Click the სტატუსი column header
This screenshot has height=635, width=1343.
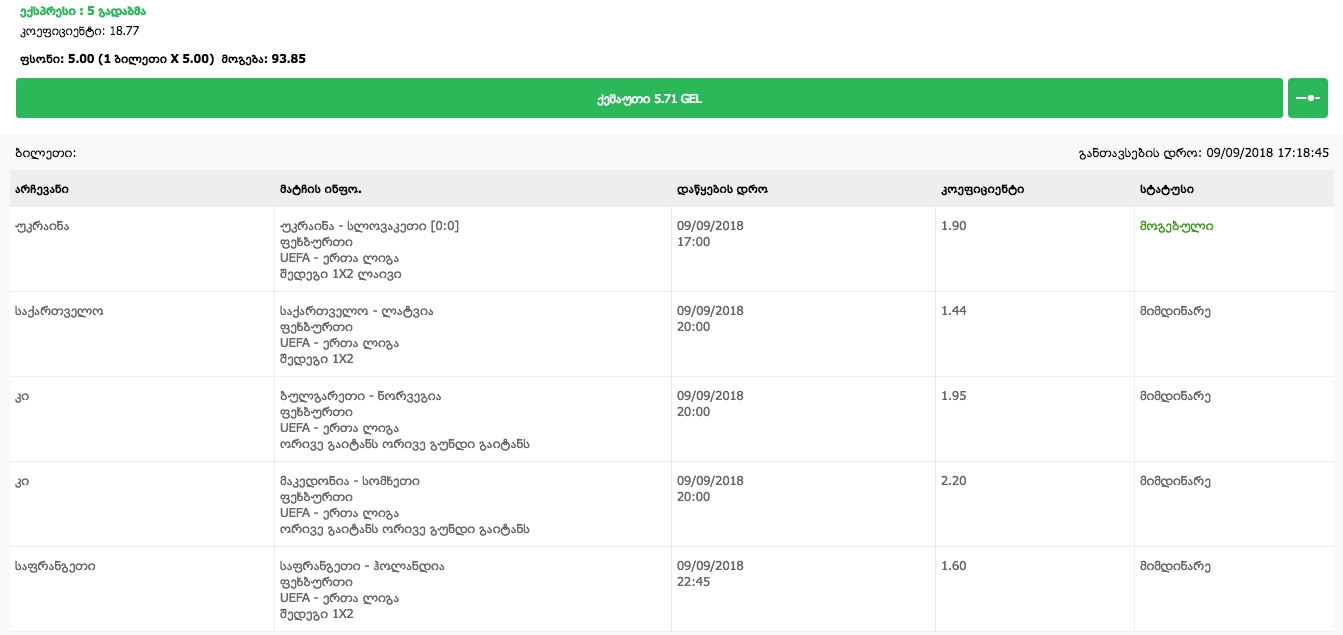(x=1166, y=189)
